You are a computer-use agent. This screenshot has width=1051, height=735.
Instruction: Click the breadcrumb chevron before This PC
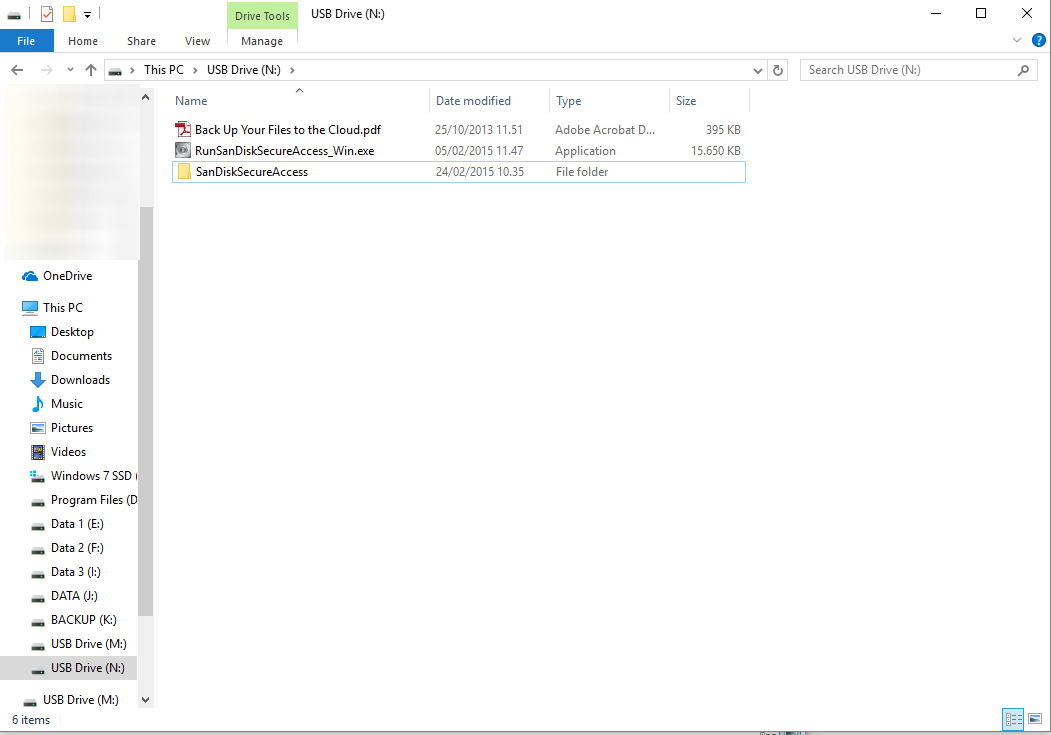132,70
